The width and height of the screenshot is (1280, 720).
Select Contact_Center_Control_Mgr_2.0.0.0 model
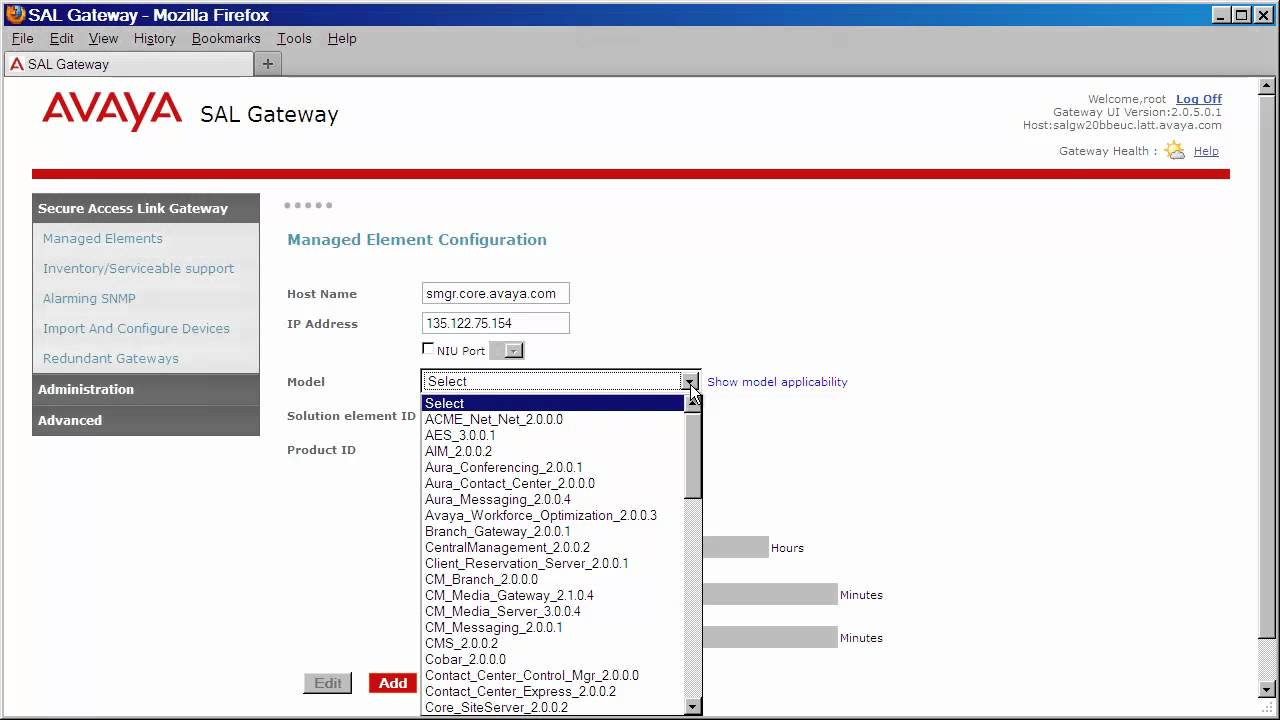coord(553,675)
